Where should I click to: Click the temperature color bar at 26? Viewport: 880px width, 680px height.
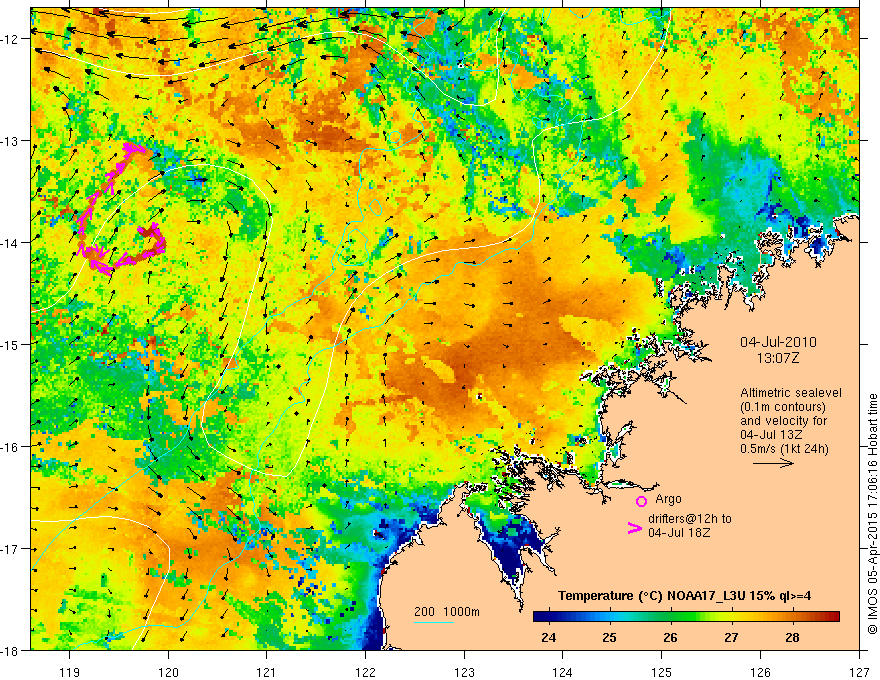coord(670,617)
